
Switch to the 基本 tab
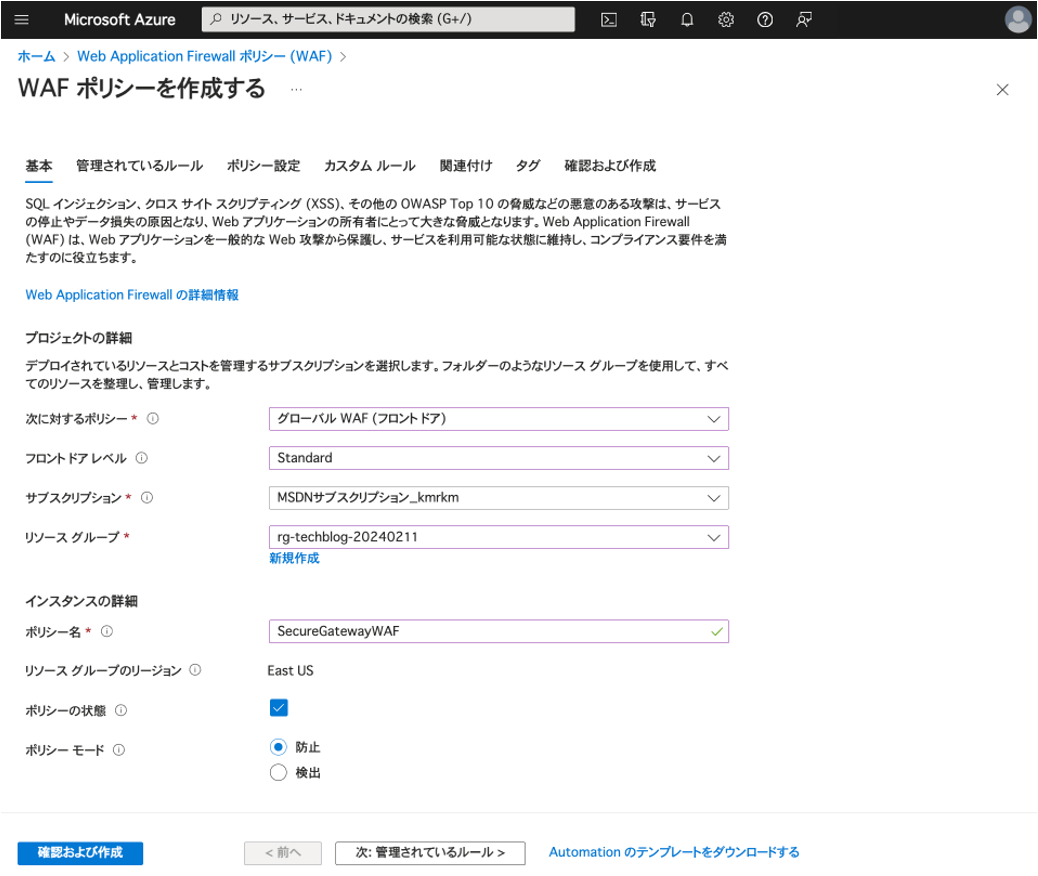coord(39,166)
